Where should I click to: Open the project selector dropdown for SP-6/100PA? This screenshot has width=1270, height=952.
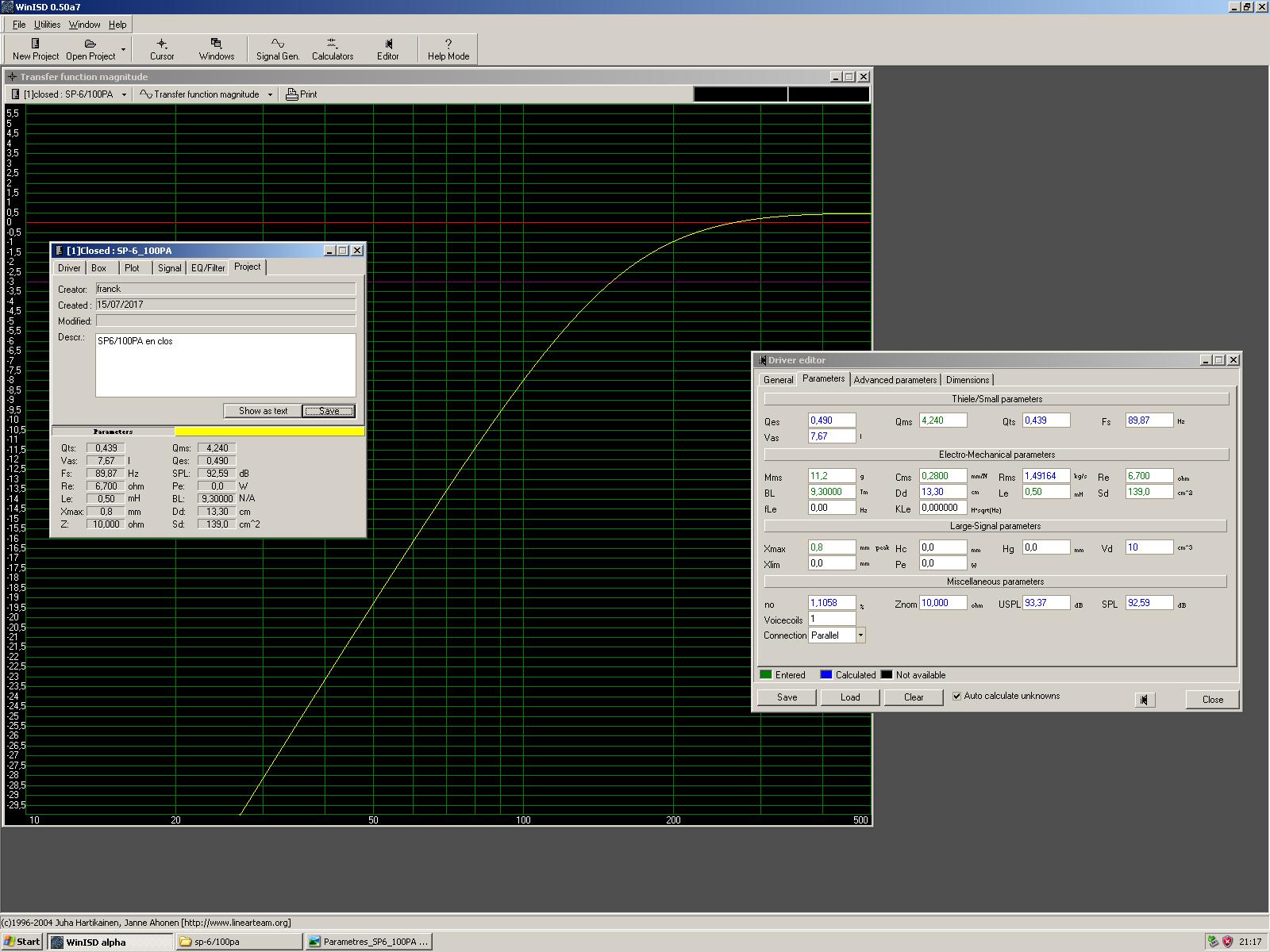coord(124,94)
